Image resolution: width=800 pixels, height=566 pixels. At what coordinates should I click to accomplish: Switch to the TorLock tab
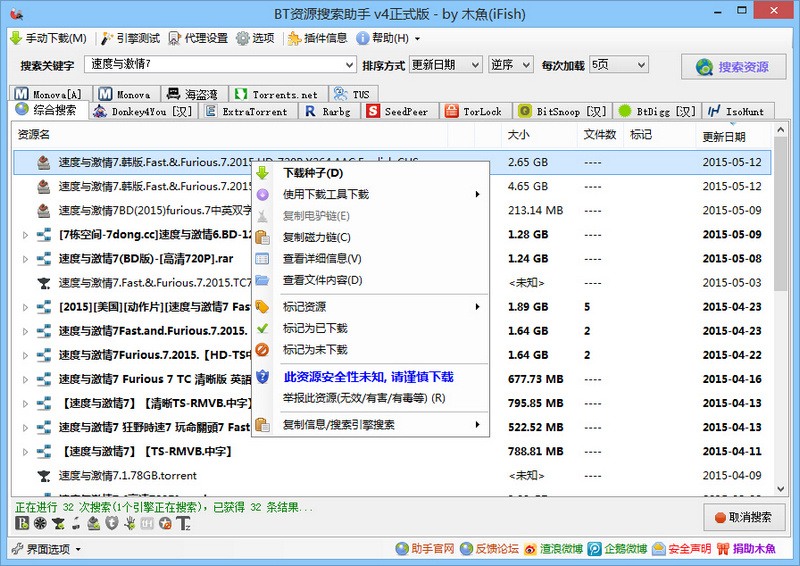tap(476, 111)
